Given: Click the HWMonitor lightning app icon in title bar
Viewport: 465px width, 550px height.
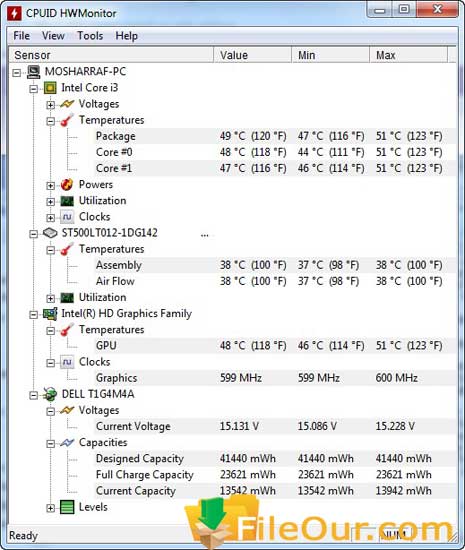Looking at the screenshot, I should [x=15, y=13].
